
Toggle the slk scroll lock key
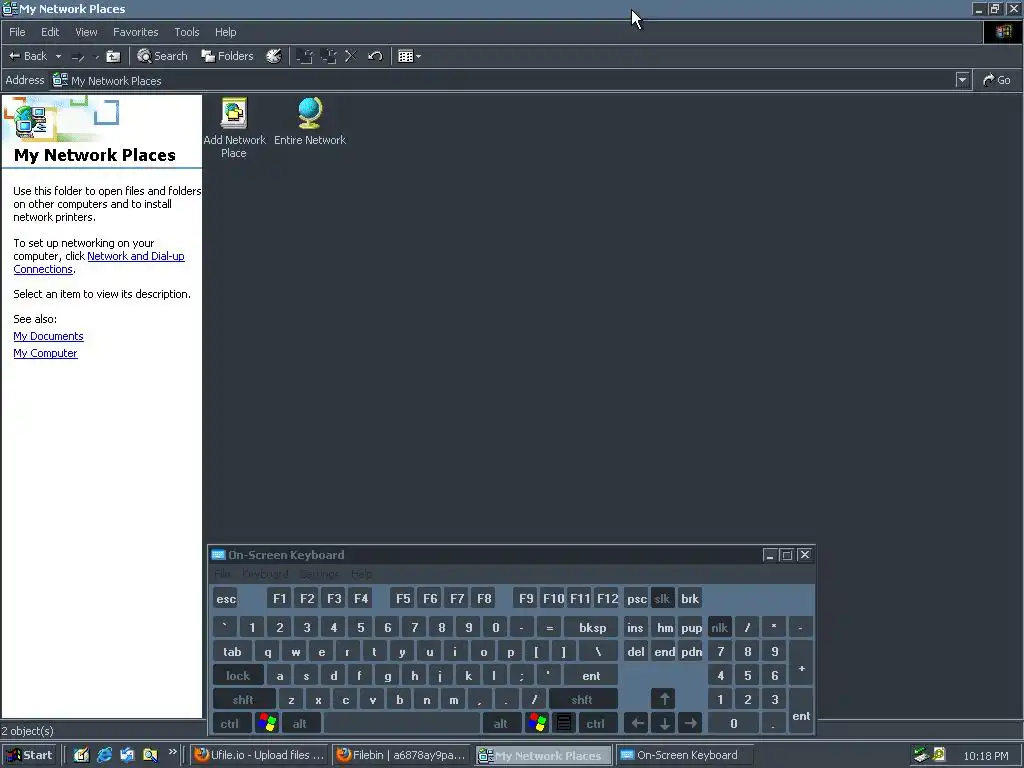click(662, 598)
